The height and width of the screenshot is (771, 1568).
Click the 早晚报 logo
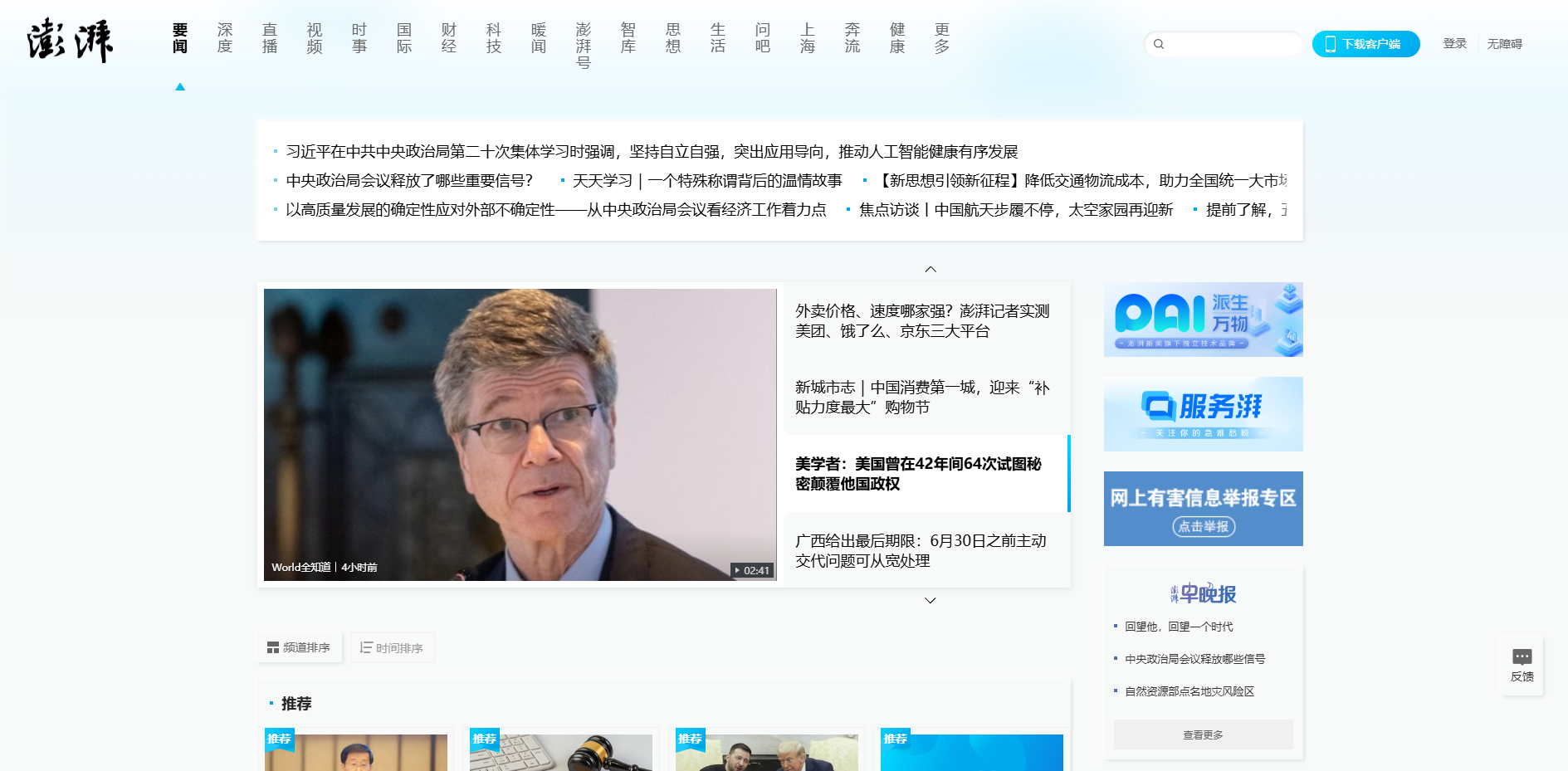pyautogui.click(x=1203, y=593)
